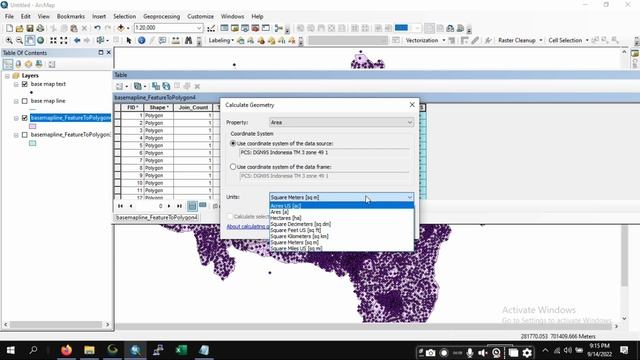Click the purple symbol swatch under highlighted layer
Screen dimensions: 640x360
pyautogui.click(x=33, y=127)
